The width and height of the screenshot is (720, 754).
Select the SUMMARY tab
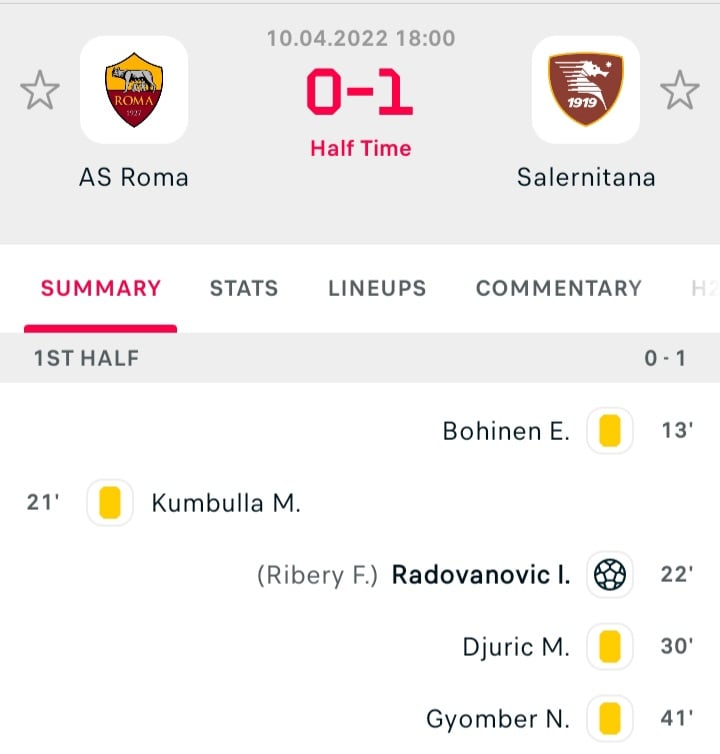click(x=101, y=289)
